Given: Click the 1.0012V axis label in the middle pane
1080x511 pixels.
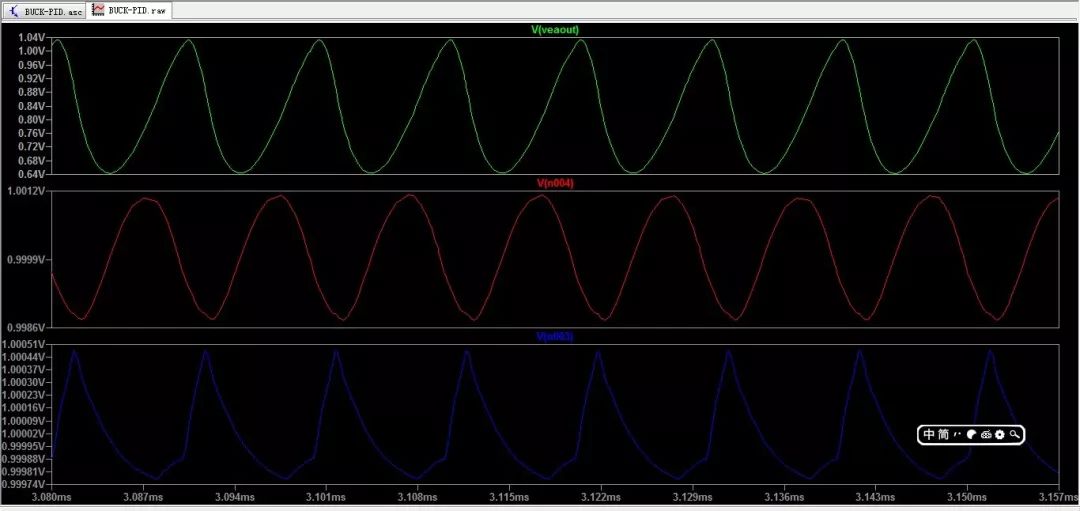Looking at the screenshot, I should [28, 191].
